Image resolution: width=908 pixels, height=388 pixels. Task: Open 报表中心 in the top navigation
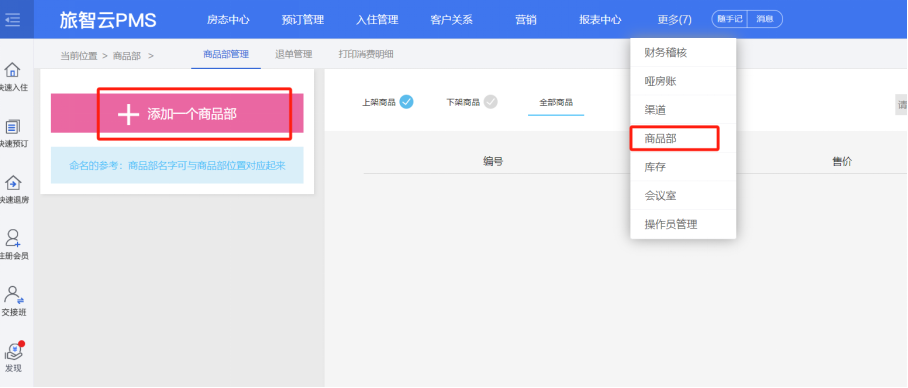[600, 20]
